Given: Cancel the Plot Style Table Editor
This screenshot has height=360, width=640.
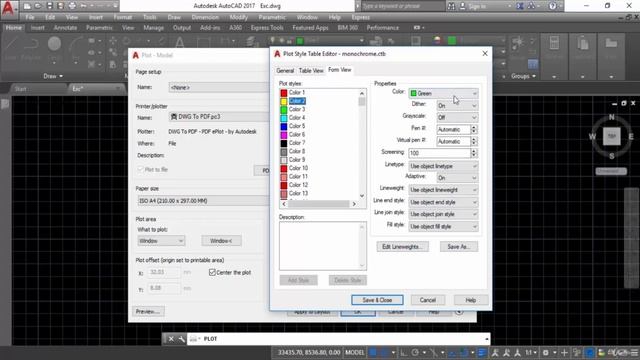Looking at the screenshot, I should tap(428, 300).
